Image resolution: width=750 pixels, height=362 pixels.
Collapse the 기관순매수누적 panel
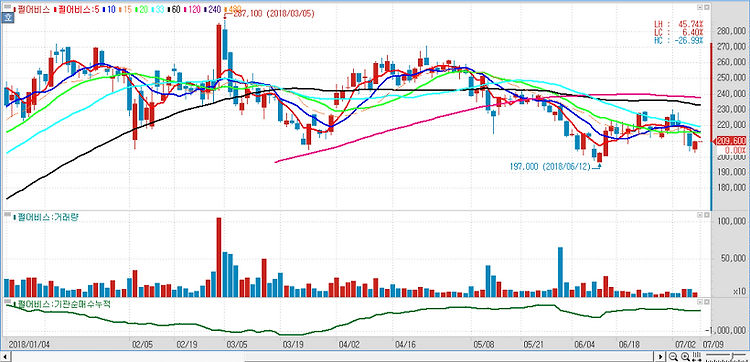click(700, 303)
